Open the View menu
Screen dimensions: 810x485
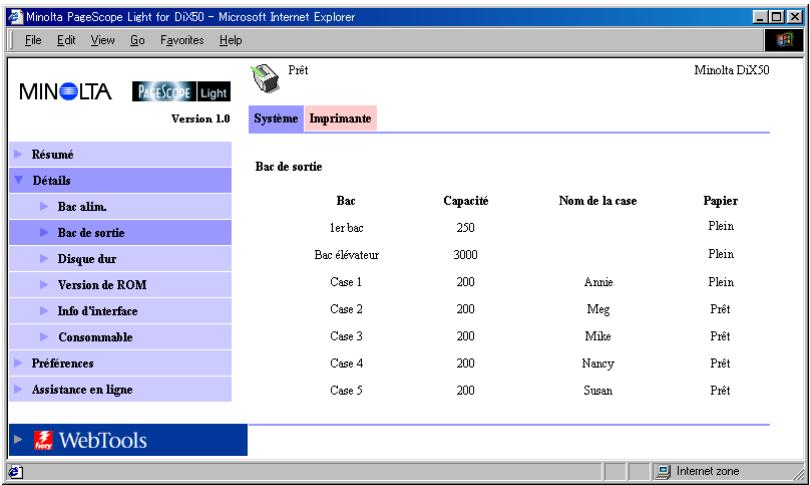pyautogui.click(x=102, y=40)
